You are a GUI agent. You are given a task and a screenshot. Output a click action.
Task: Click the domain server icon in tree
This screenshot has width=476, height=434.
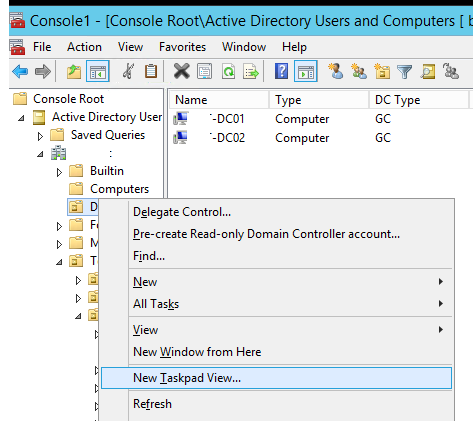[59, 153]
